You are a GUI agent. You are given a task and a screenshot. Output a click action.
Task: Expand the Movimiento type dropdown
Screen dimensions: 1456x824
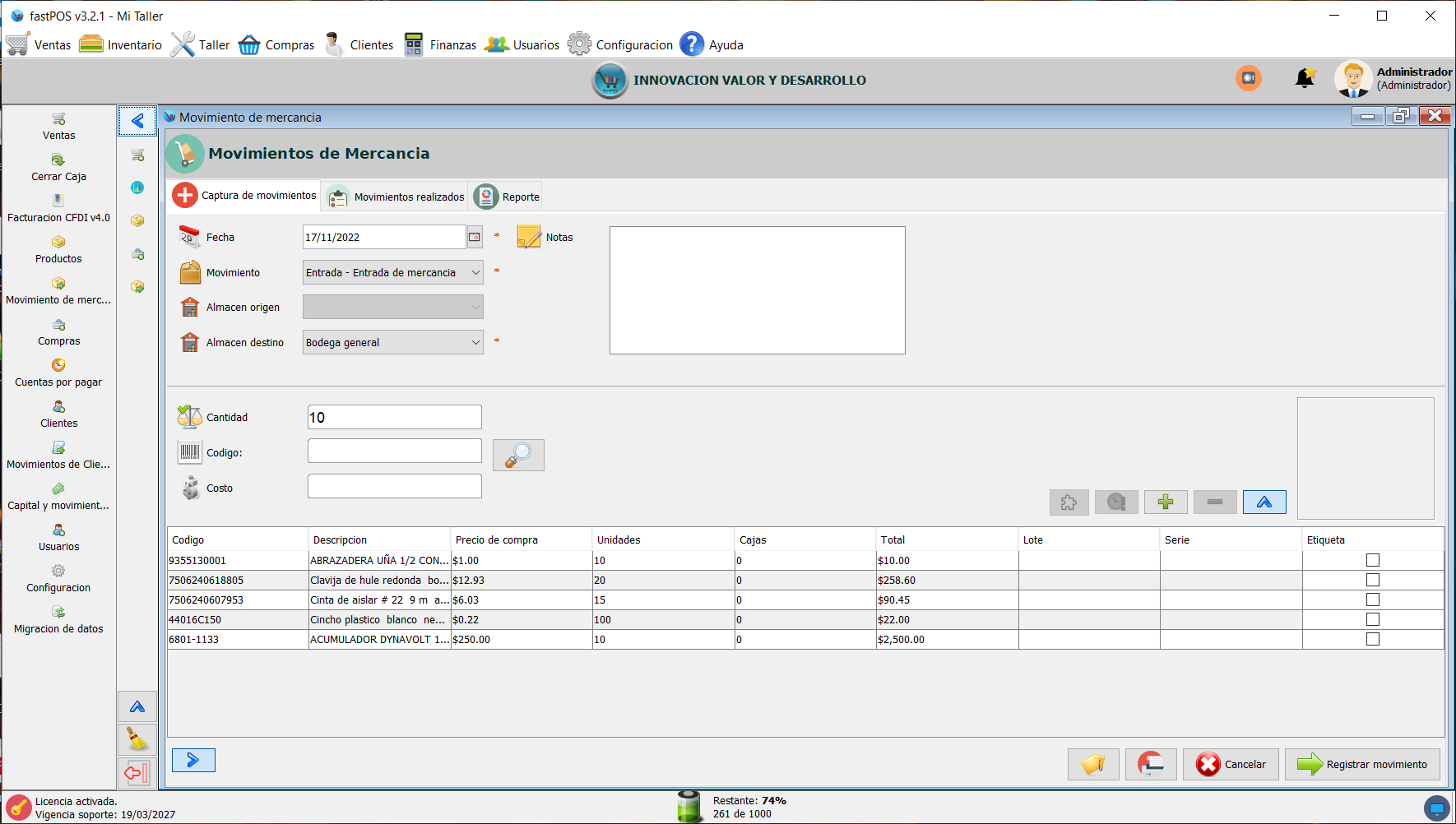pyautogui.click(x=475, y=272)
